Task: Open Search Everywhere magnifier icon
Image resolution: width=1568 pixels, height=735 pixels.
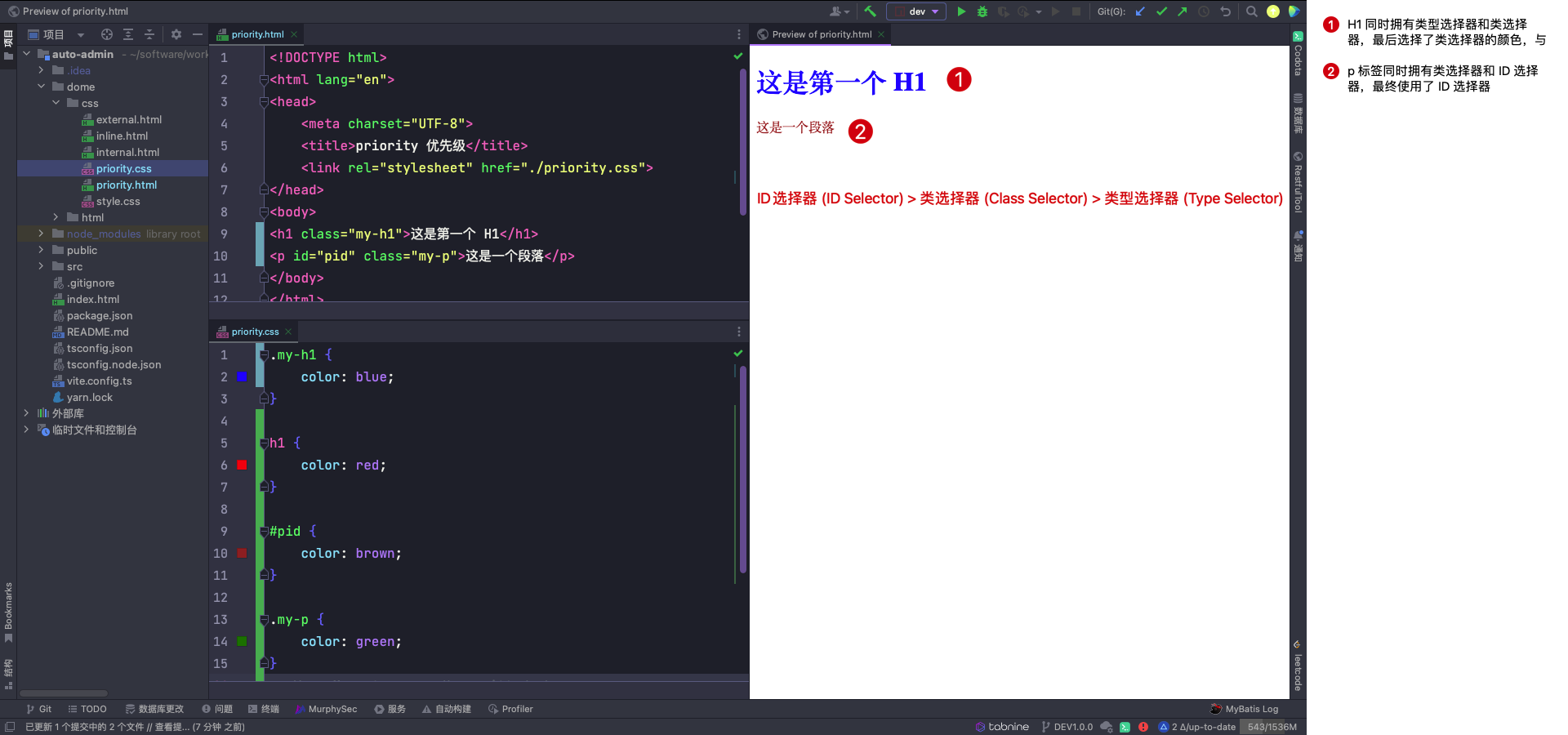Action: (1251, 11)
